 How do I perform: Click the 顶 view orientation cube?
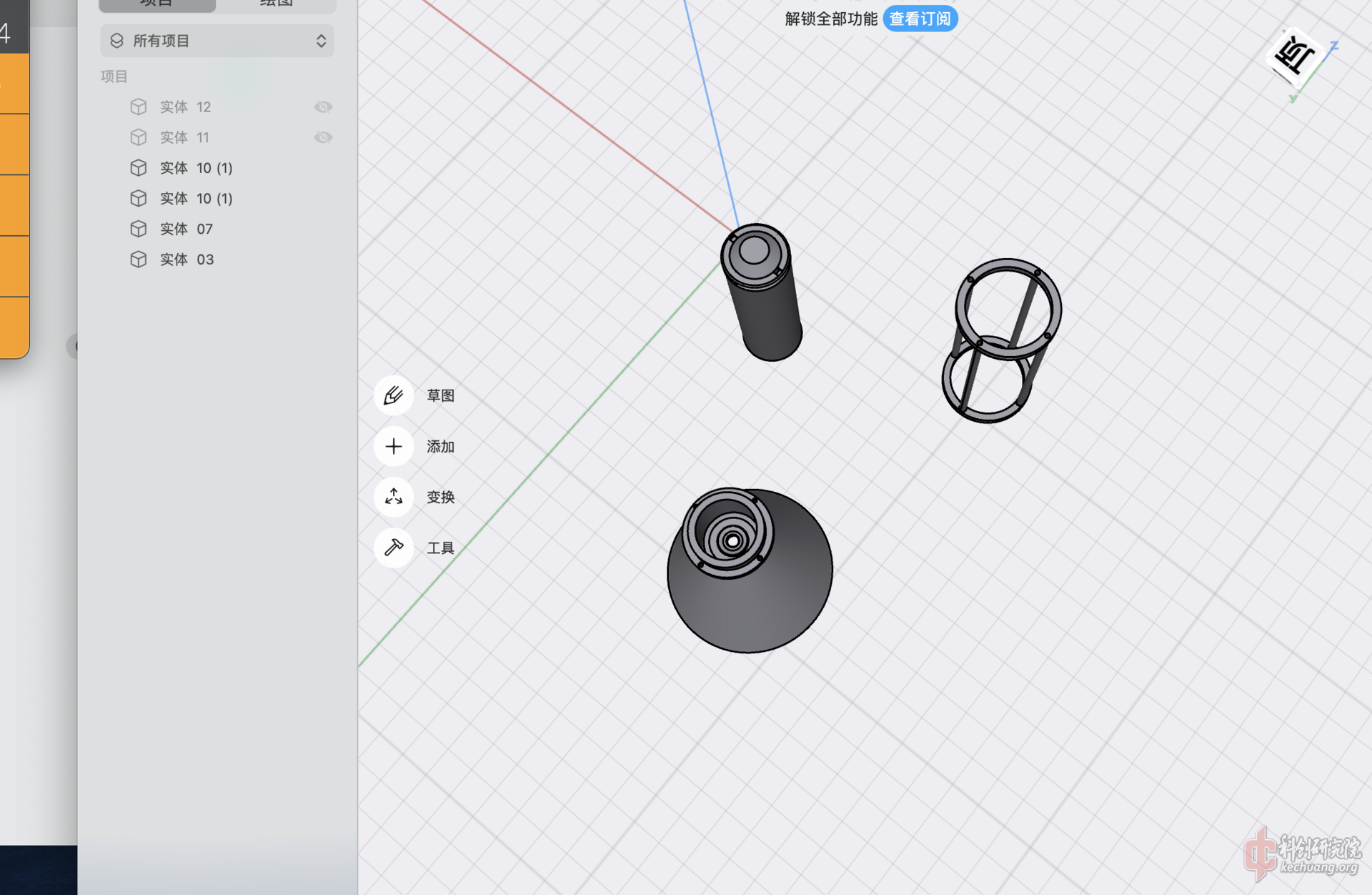(1296, 56)
